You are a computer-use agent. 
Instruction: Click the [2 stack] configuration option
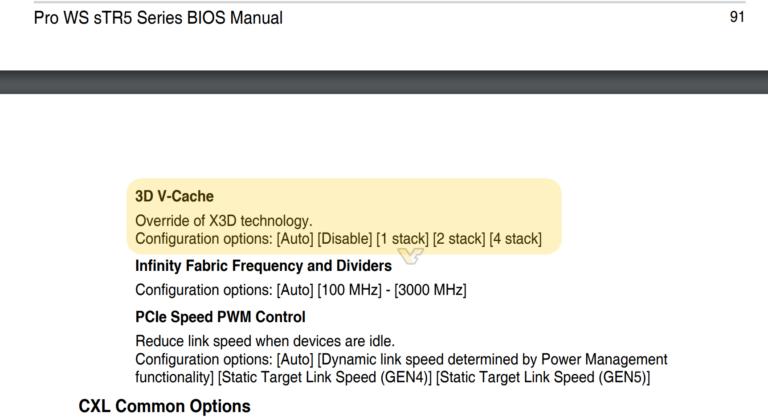click(458, 239)
